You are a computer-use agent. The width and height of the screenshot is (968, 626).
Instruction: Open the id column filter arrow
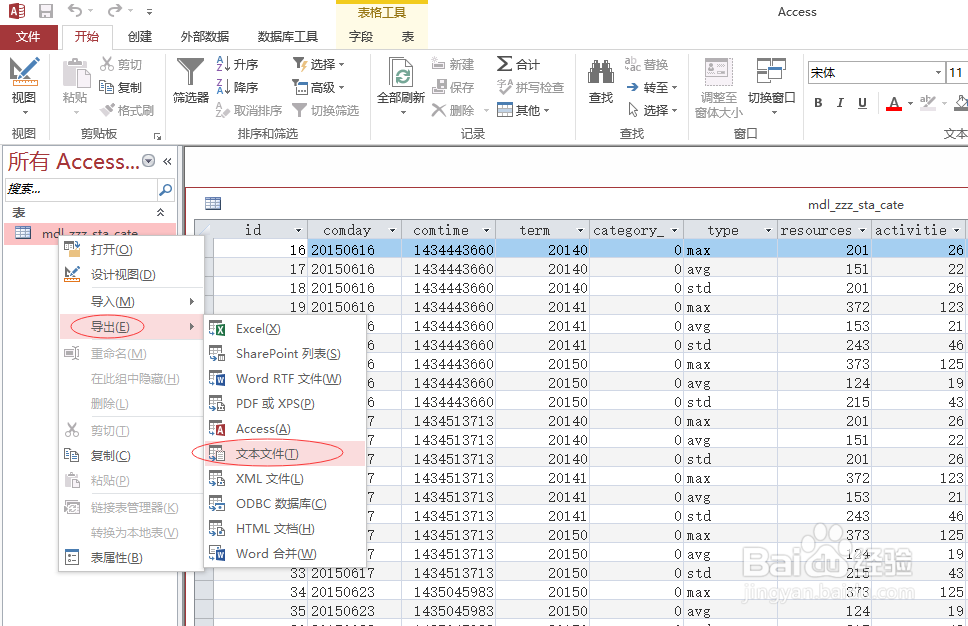click(x=299, y=230)
